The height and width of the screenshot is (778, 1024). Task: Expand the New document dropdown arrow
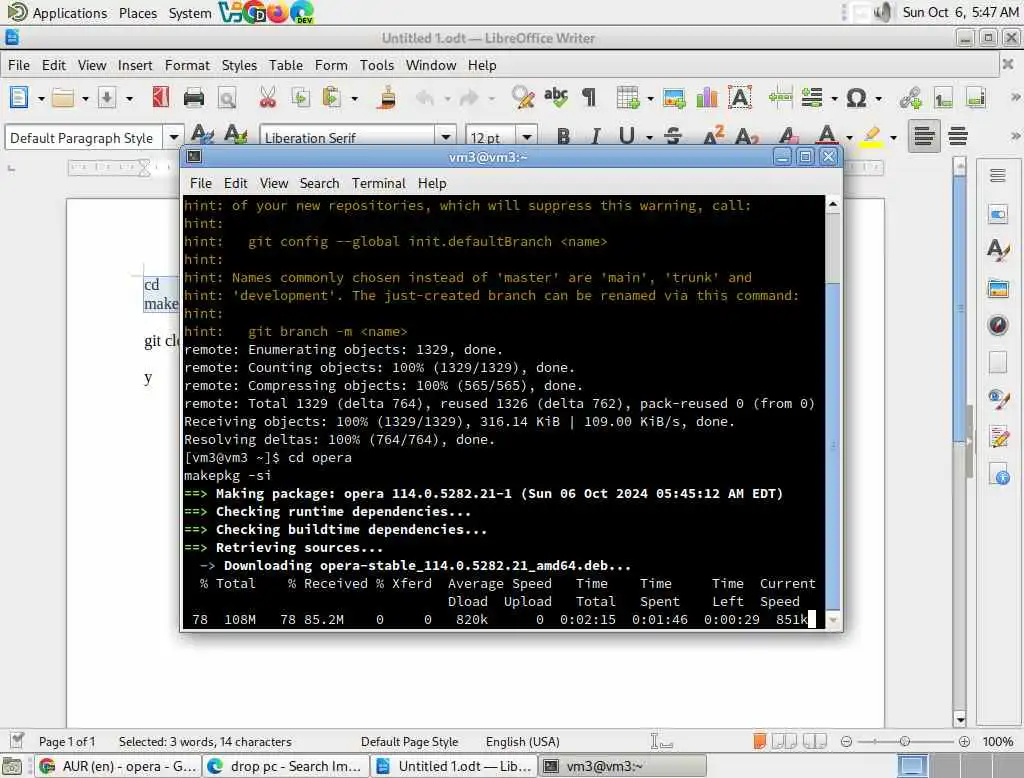pyautogui.click(x=40, y=99)
